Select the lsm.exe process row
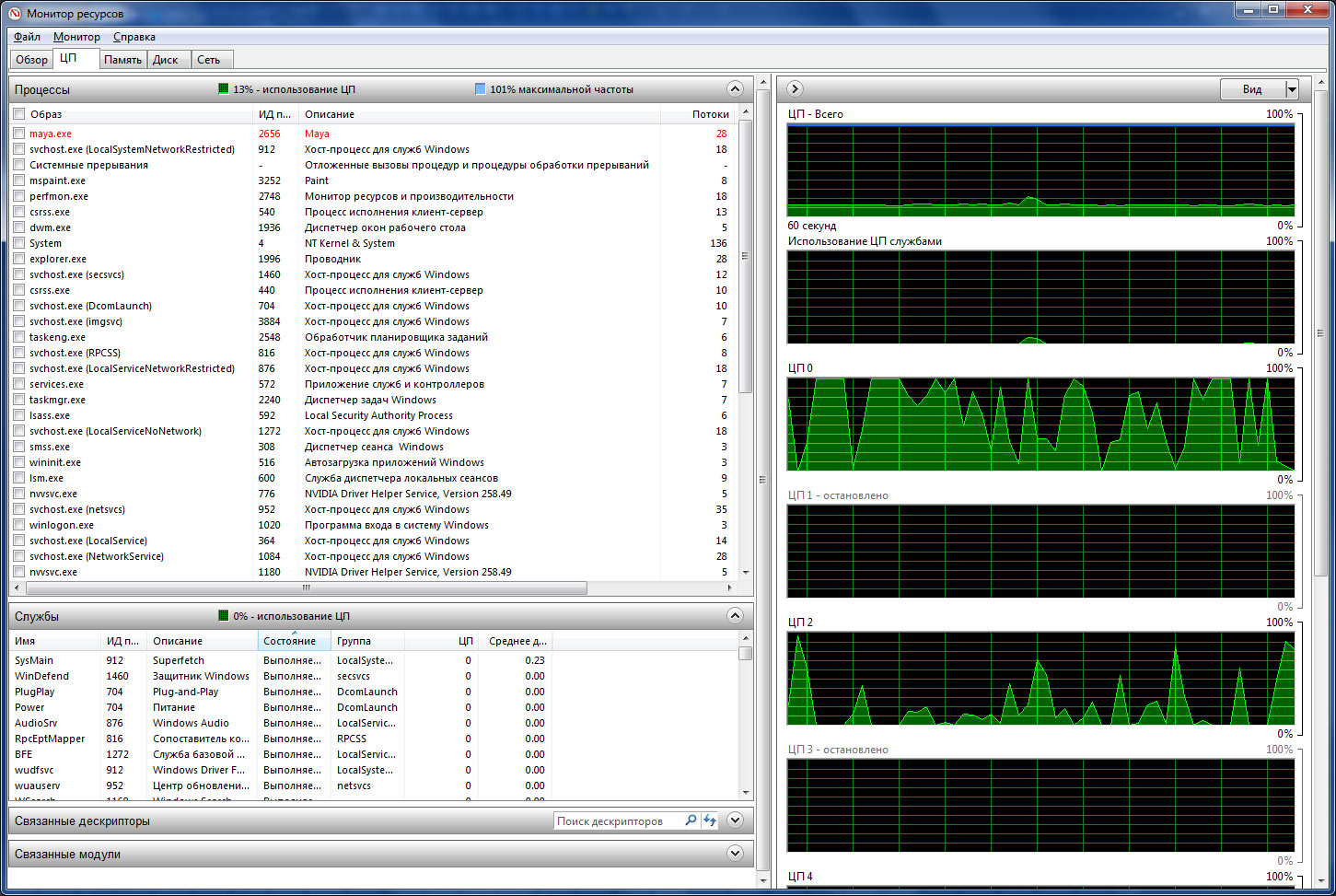 (374, 478)
